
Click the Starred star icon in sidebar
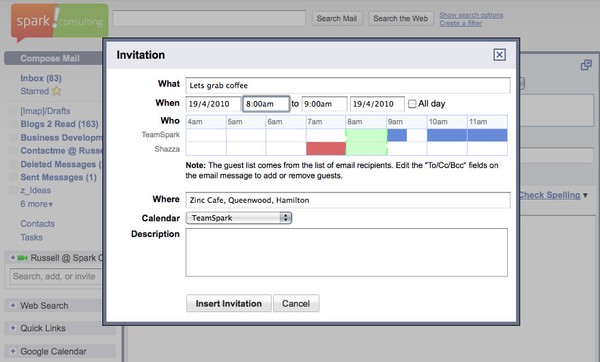57,91
